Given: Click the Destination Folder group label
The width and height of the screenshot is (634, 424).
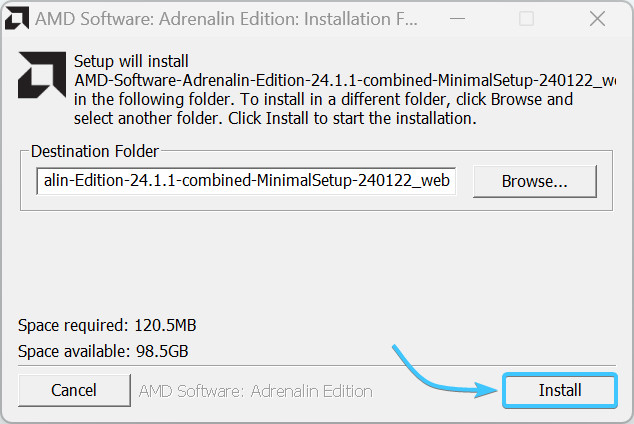Looking at the screenshot, I should pyautogui.click(x=95, y=151).
